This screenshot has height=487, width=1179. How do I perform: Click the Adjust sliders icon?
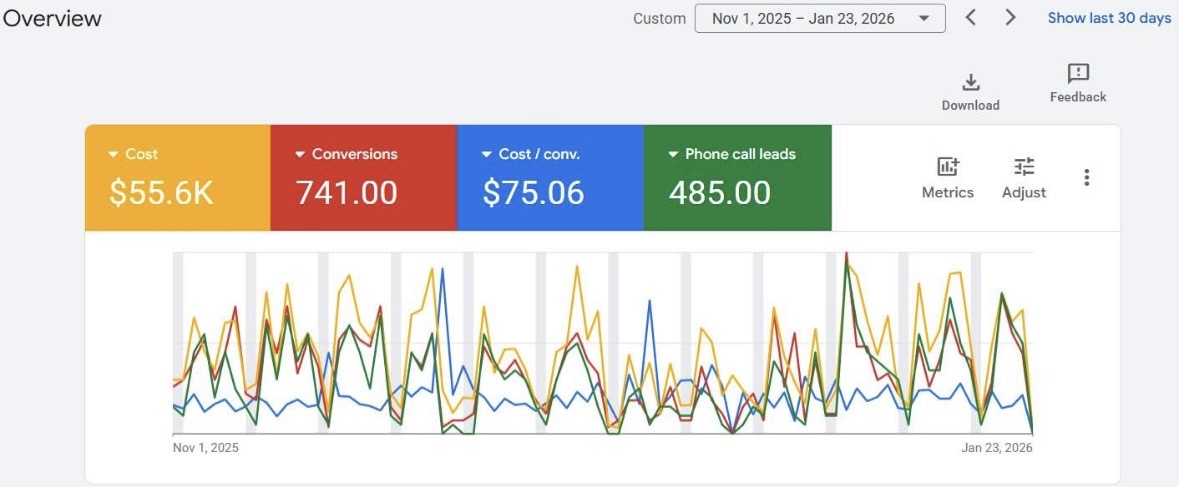pyautogui.click(x=1024, y=167)
